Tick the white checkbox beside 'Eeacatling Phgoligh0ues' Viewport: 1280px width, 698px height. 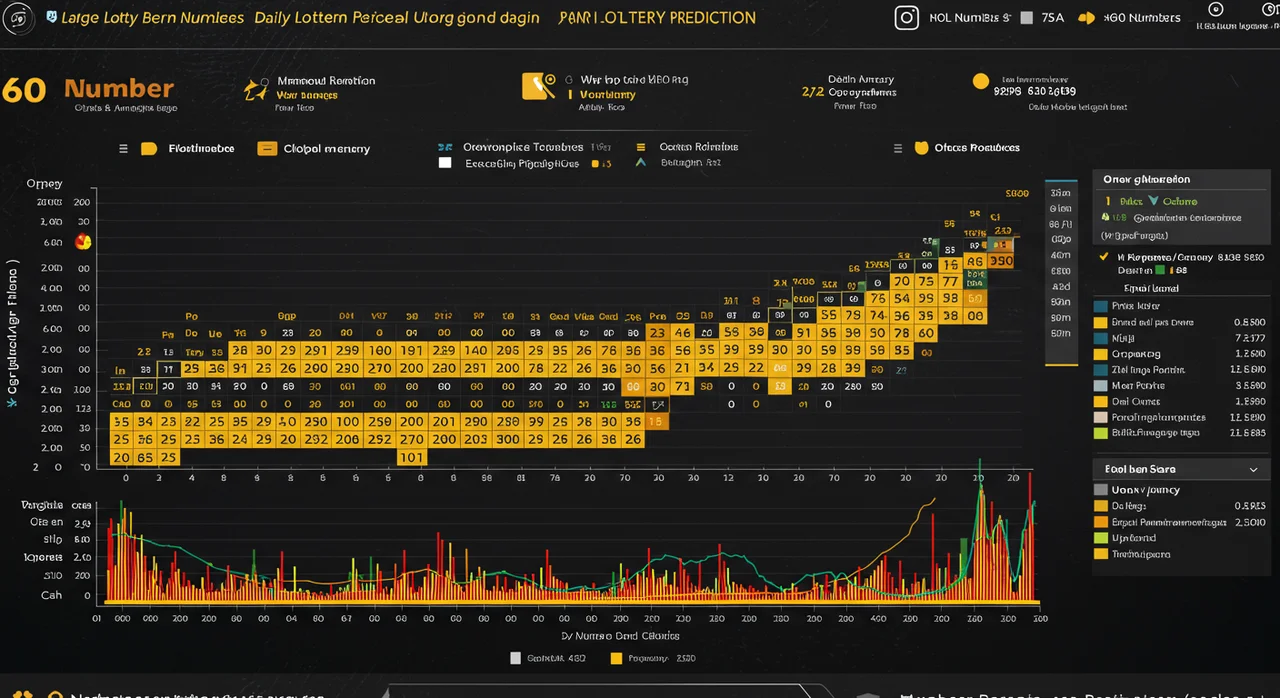tap(446, 162)
